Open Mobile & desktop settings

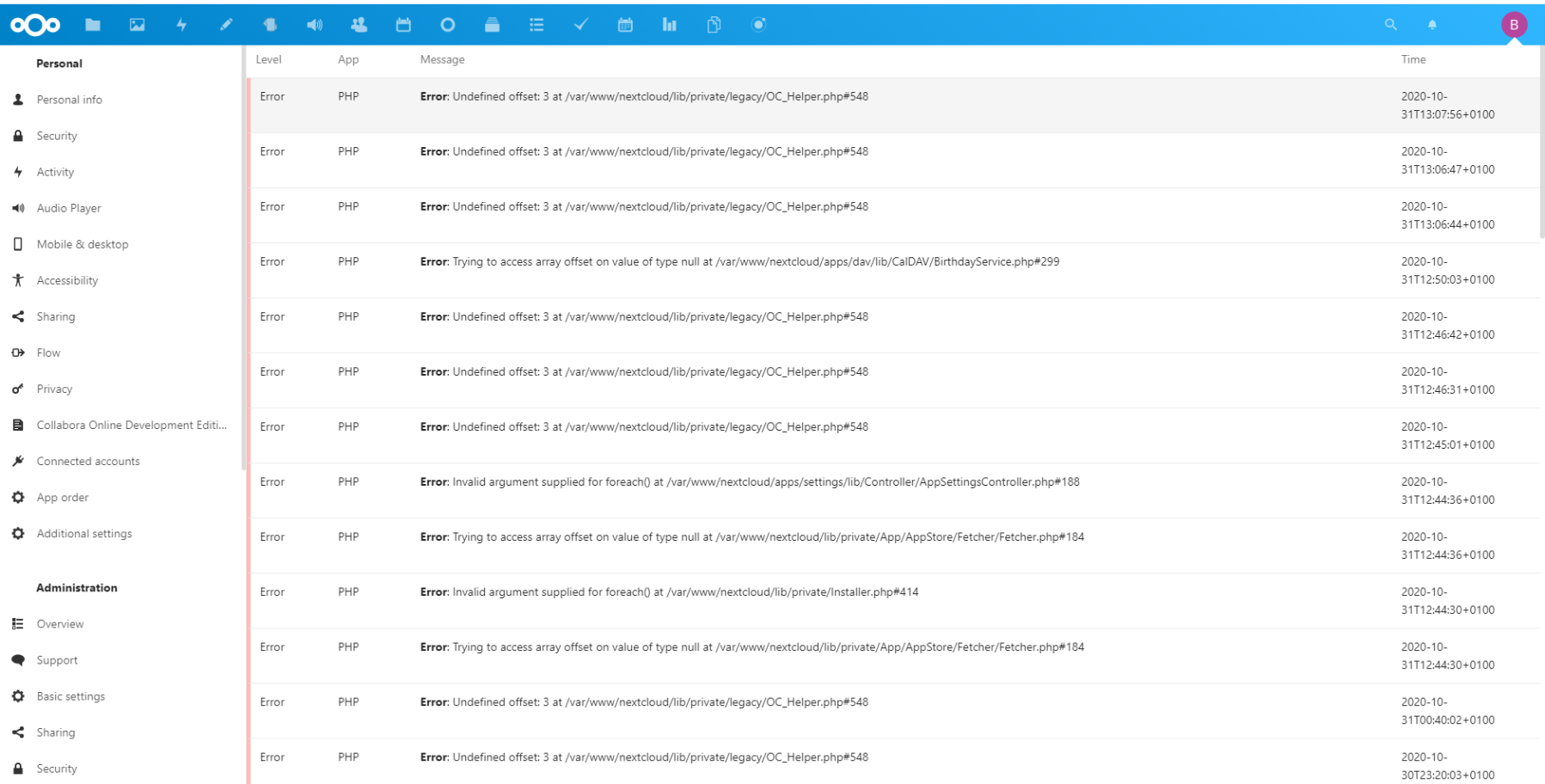(x=82, y=244)
